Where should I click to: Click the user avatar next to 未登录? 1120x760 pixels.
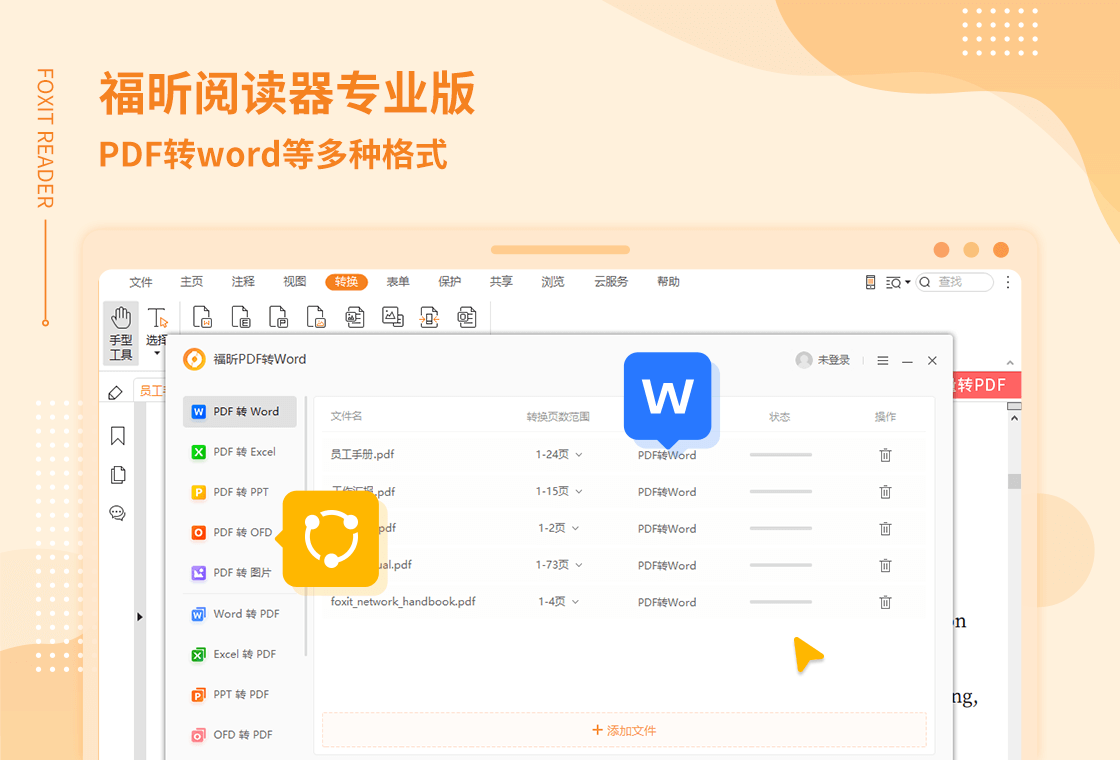click(804, 360)
